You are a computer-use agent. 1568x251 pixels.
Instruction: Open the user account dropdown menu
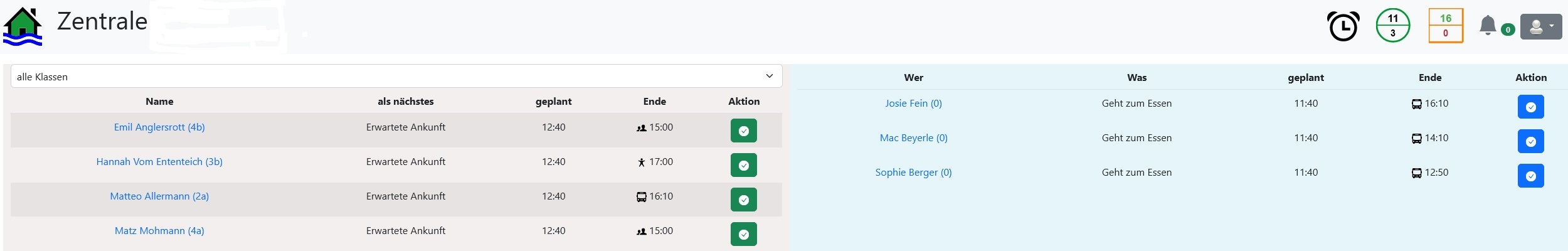click(1540, 27)
